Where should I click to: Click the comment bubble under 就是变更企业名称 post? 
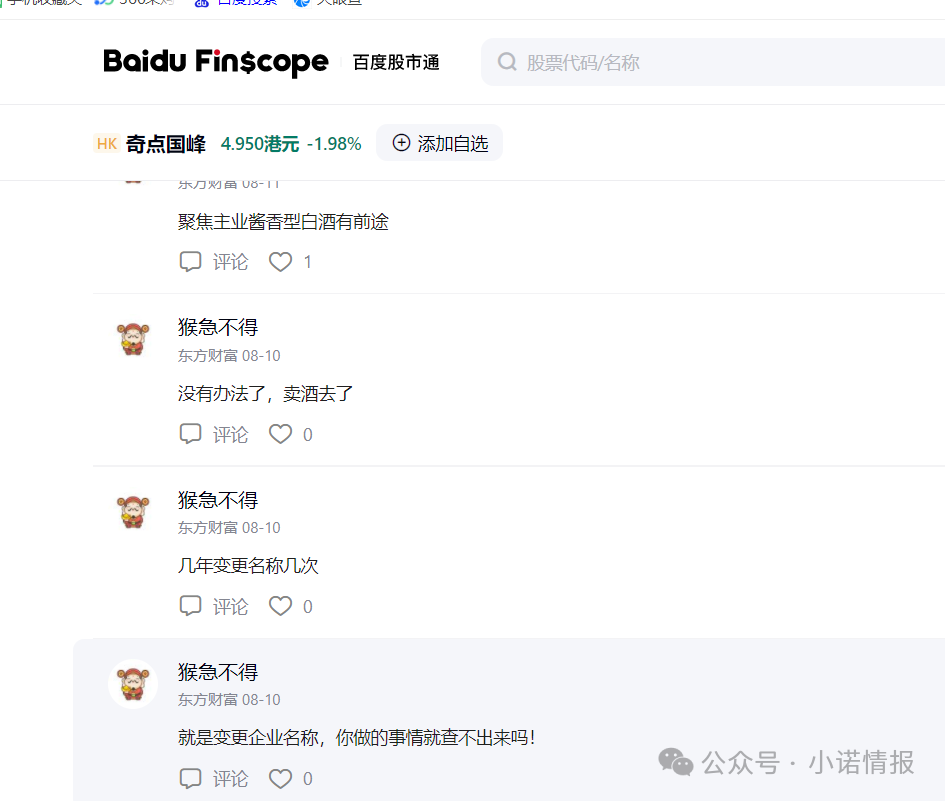(x=190, y=778)
